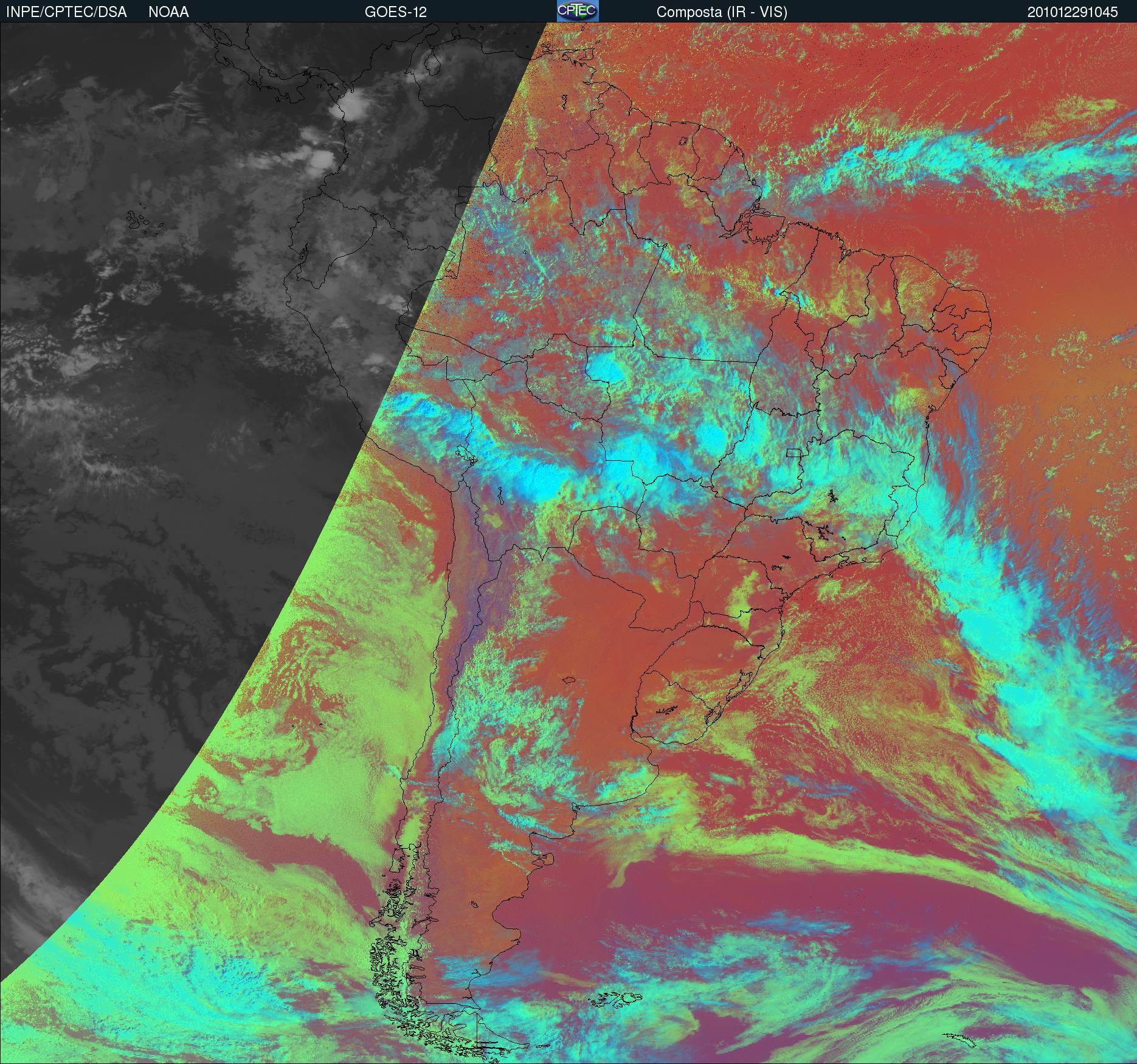Viewport: 1137px width, 1064px height.
Task: Click the Distrito Federal rectangle in Brazil
Action: pyautogui.click(x=793, y=452)
